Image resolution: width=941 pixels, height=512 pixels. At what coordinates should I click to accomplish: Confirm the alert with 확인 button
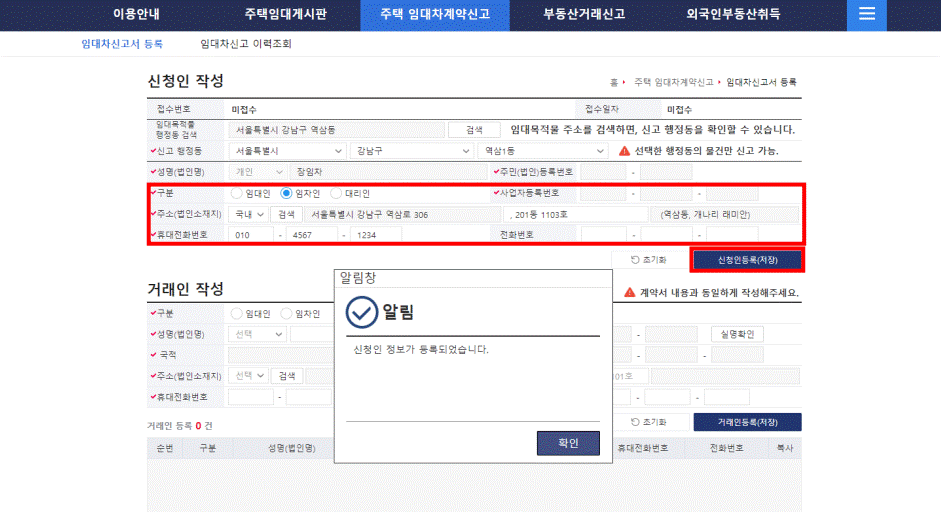tap(568, 443)
